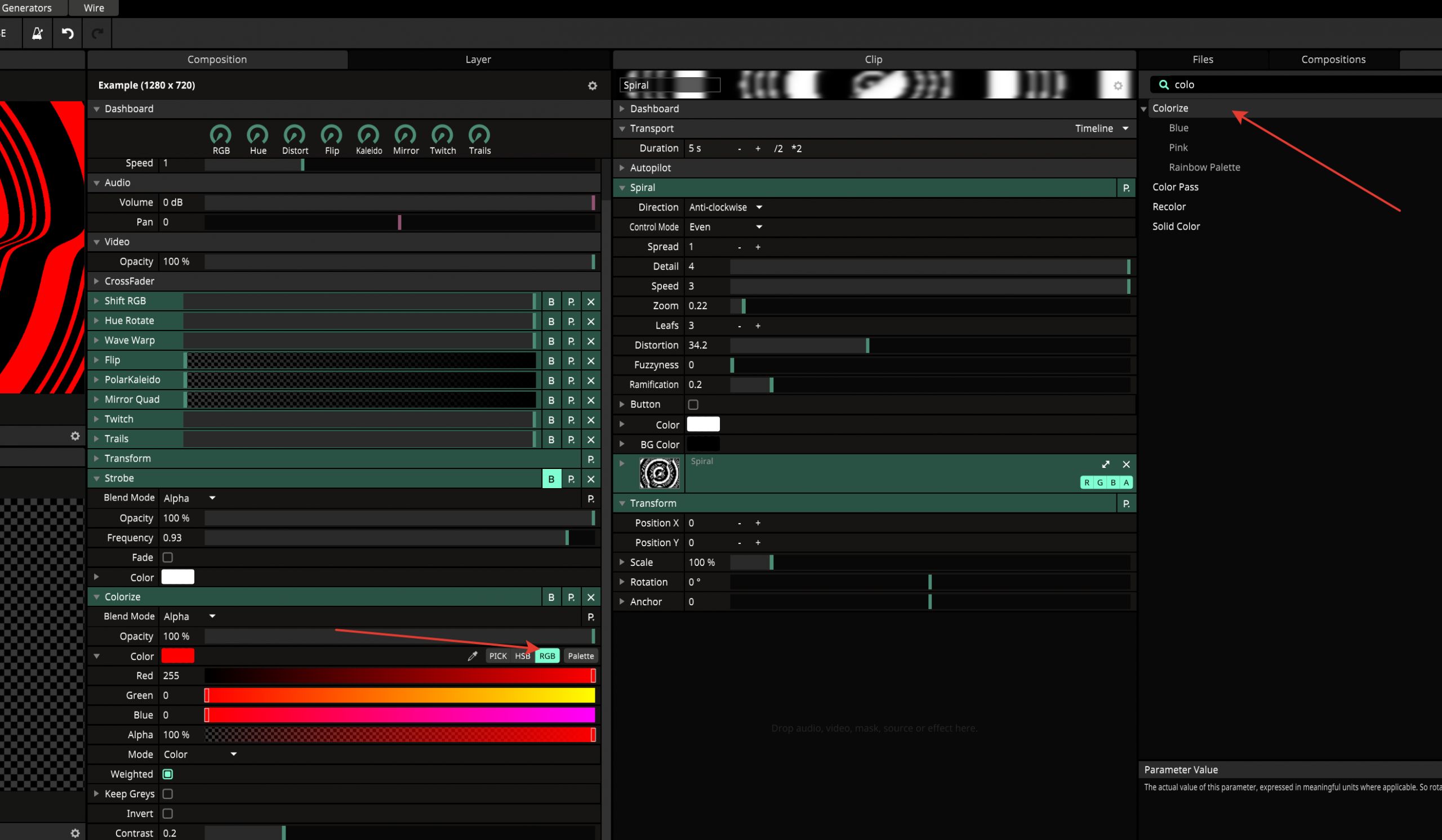Click the Spiral source thumbnail

(x=659, y=473)
